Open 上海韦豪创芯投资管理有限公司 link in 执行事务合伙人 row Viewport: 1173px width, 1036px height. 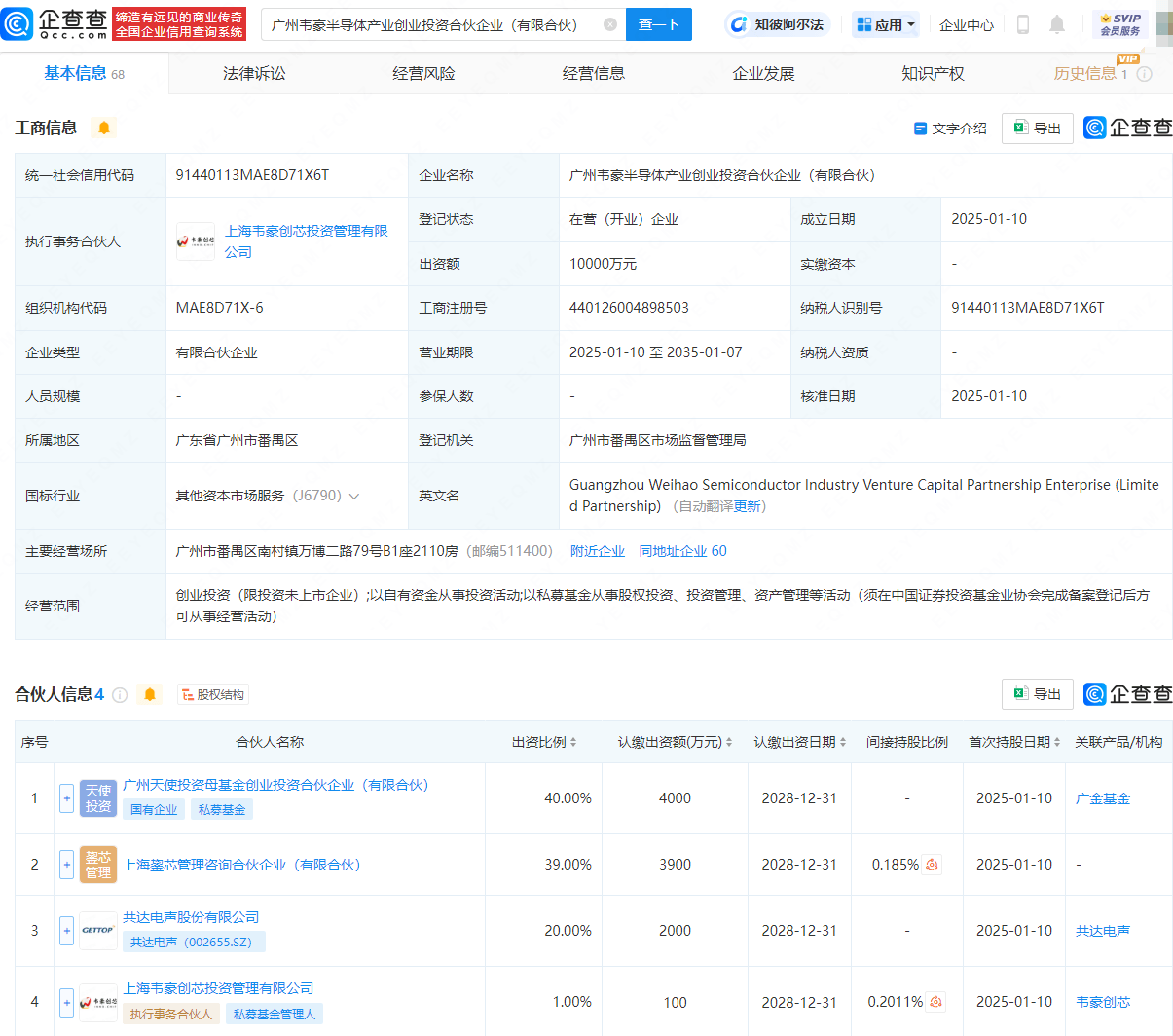307,241
